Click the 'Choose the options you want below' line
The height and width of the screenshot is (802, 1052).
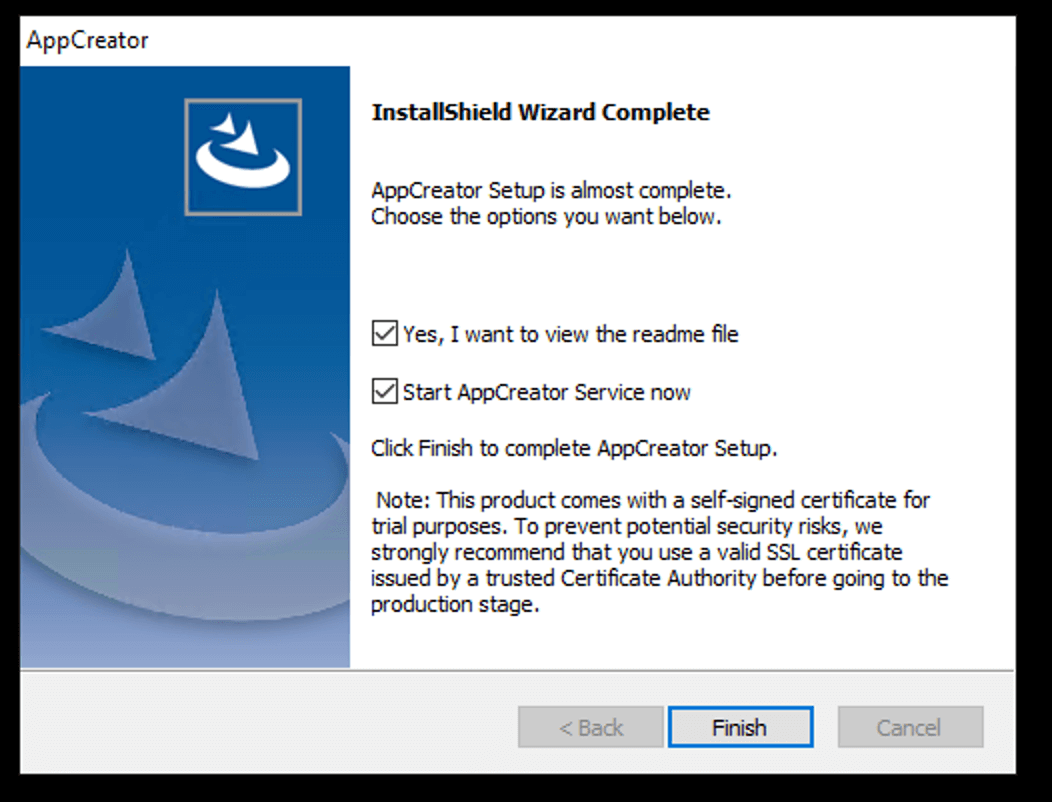coord(545,216)
